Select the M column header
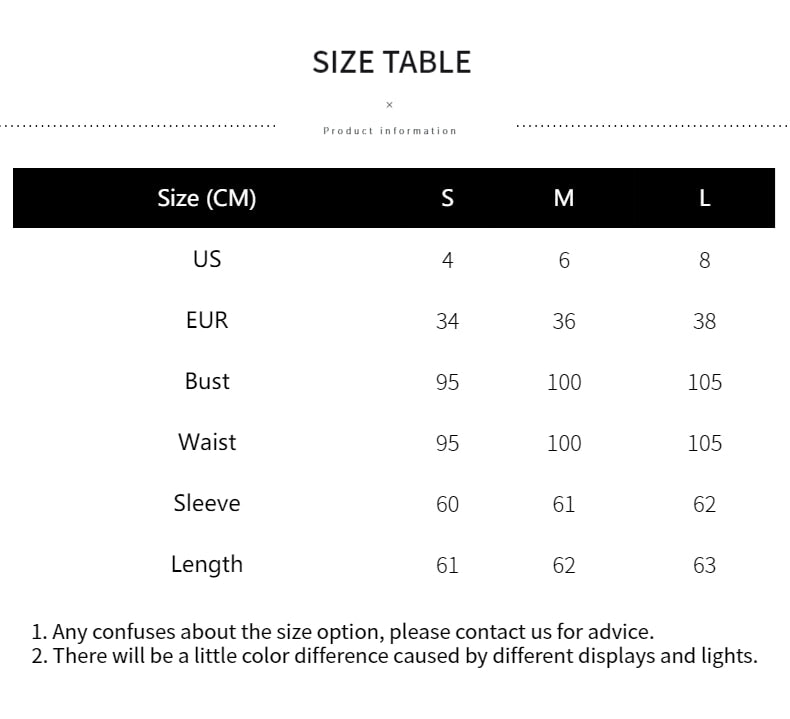790x719 pixels. pyautogui.click(x=564, y=198)
